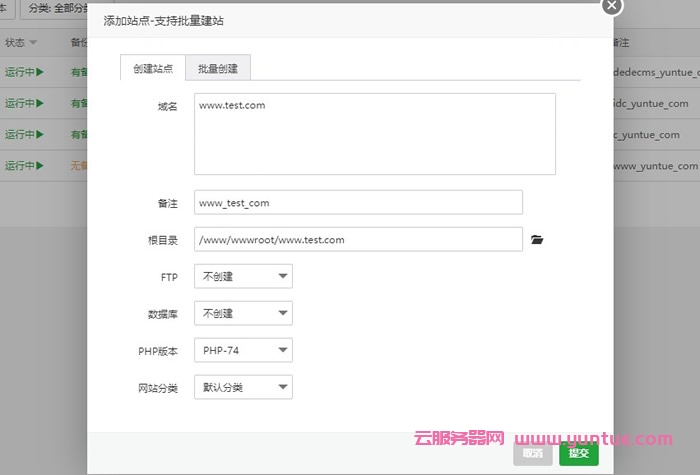Toggle 运行中 status in the dedecms_yuntue row
This screenshot has height=475, width=700.
[24, 72]
